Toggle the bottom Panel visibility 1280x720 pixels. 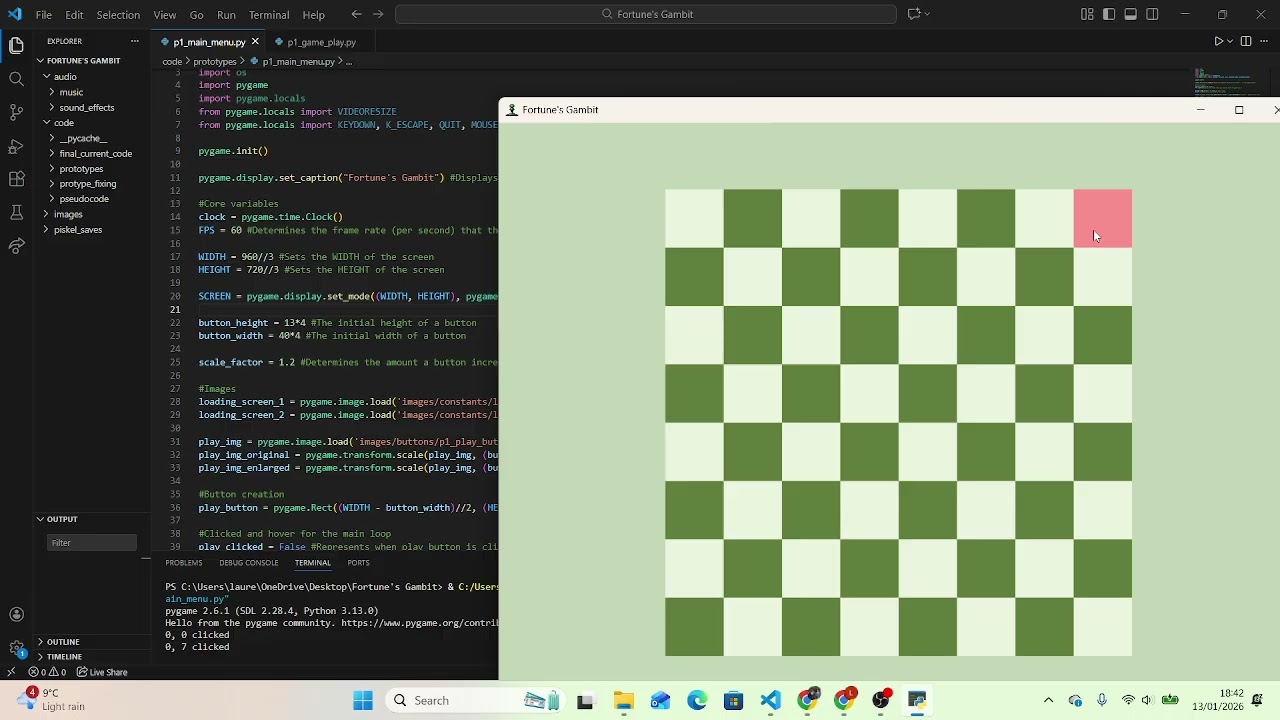(1130, 14)
